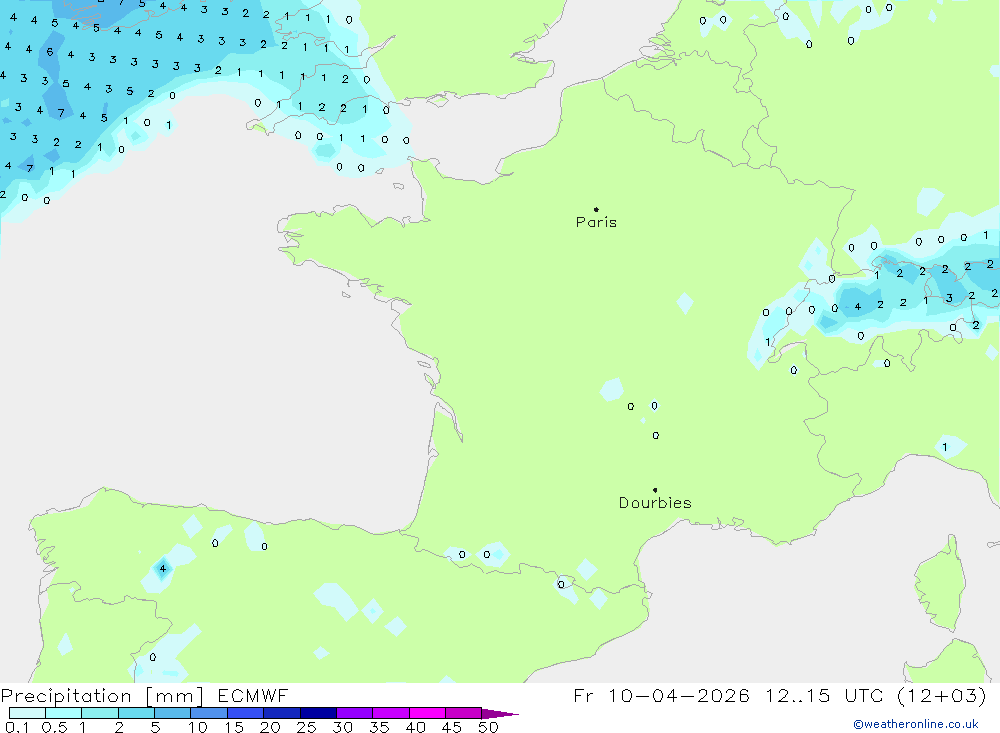Select the Paris location dot marker

pyautogui.click(x=596, y=209)
